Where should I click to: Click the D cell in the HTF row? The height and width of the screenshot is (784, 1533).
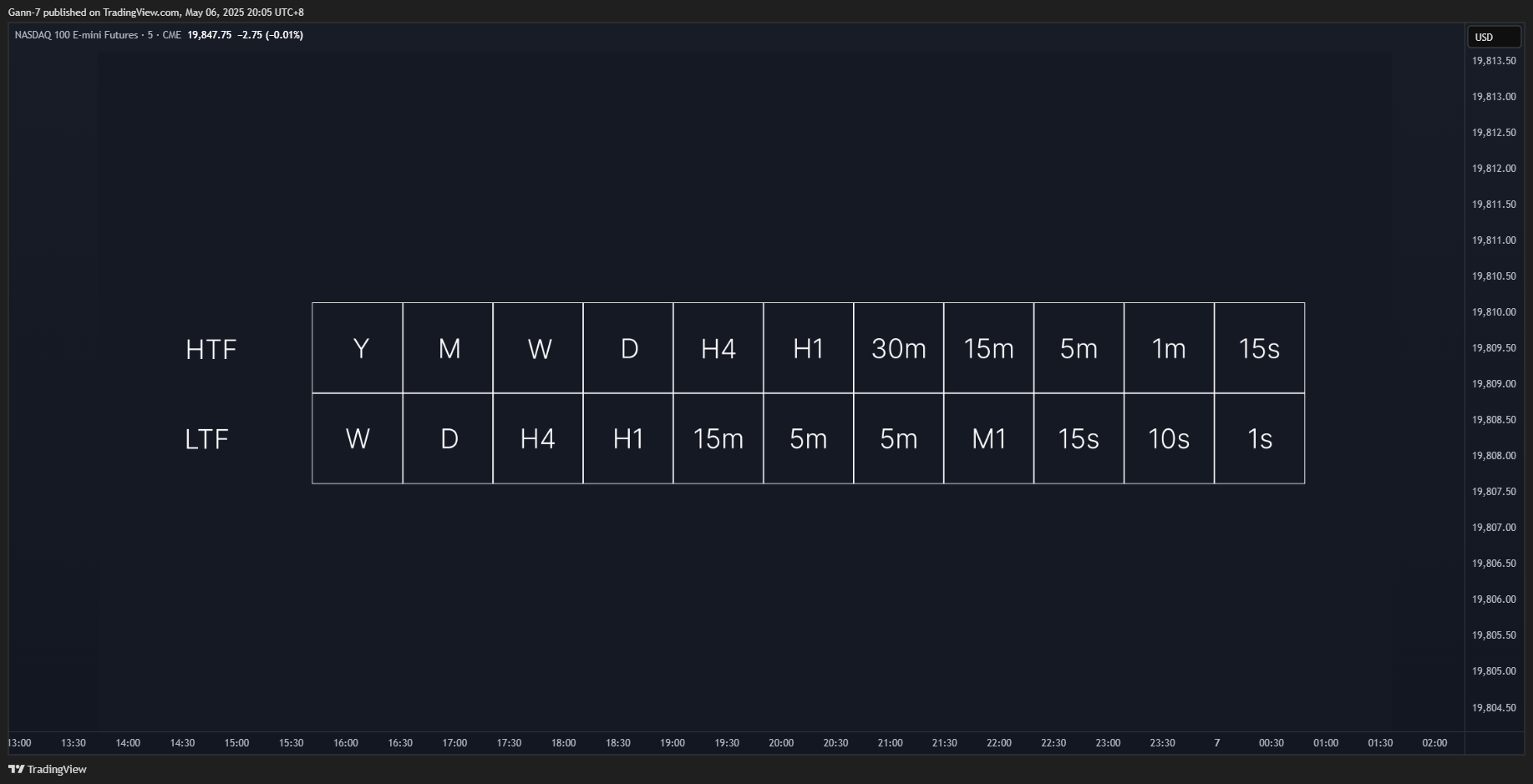[x=628, y=348]
